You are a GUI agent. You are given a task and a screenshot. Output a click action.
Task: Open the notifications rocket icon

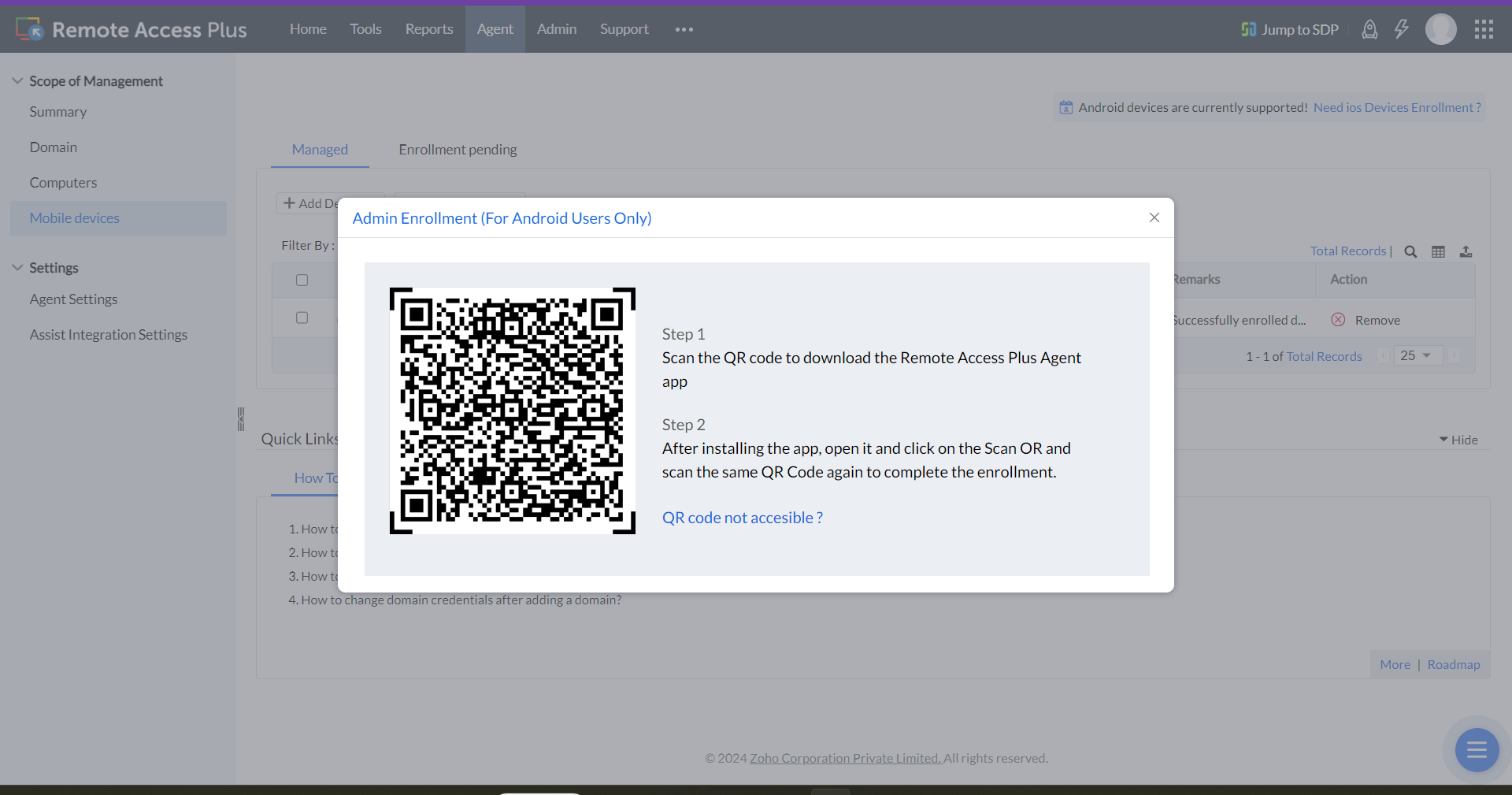1370,29
